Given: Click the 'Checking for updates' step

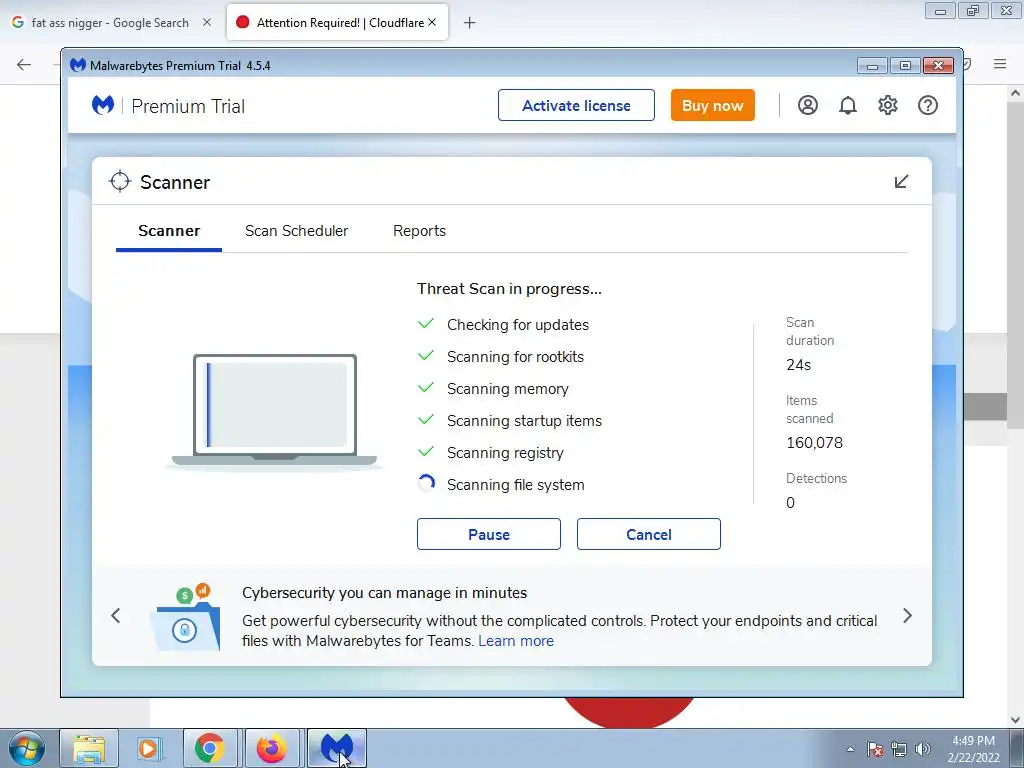Looking at the screenshot, I should (x=518, y=325).
